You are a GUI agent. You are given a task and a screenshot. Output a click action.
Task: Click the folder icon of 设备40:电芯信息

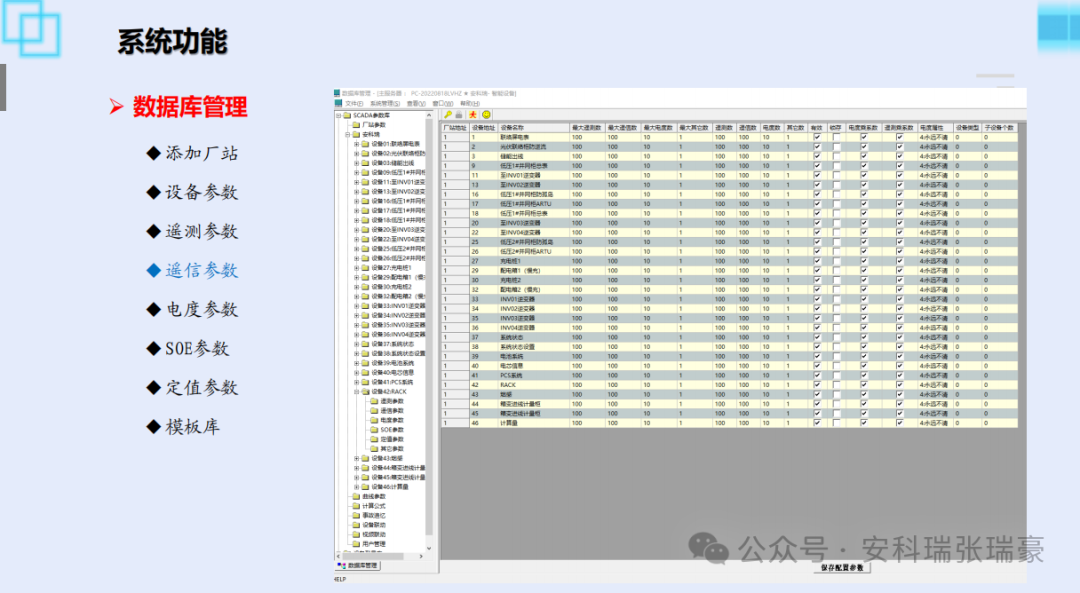(366, 373)
